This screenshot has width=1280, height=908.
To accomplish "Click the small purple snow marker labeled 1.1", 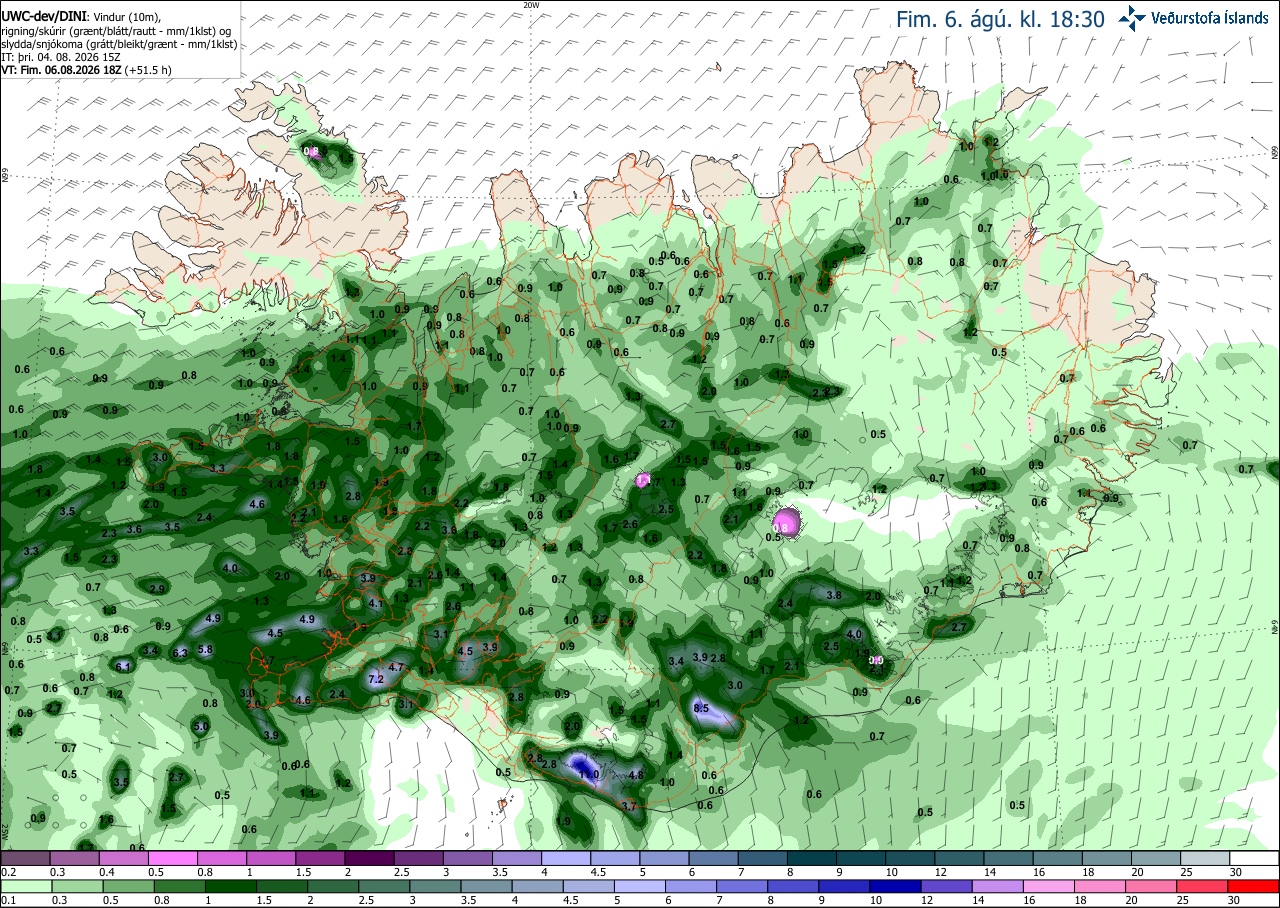I will 643,480.
